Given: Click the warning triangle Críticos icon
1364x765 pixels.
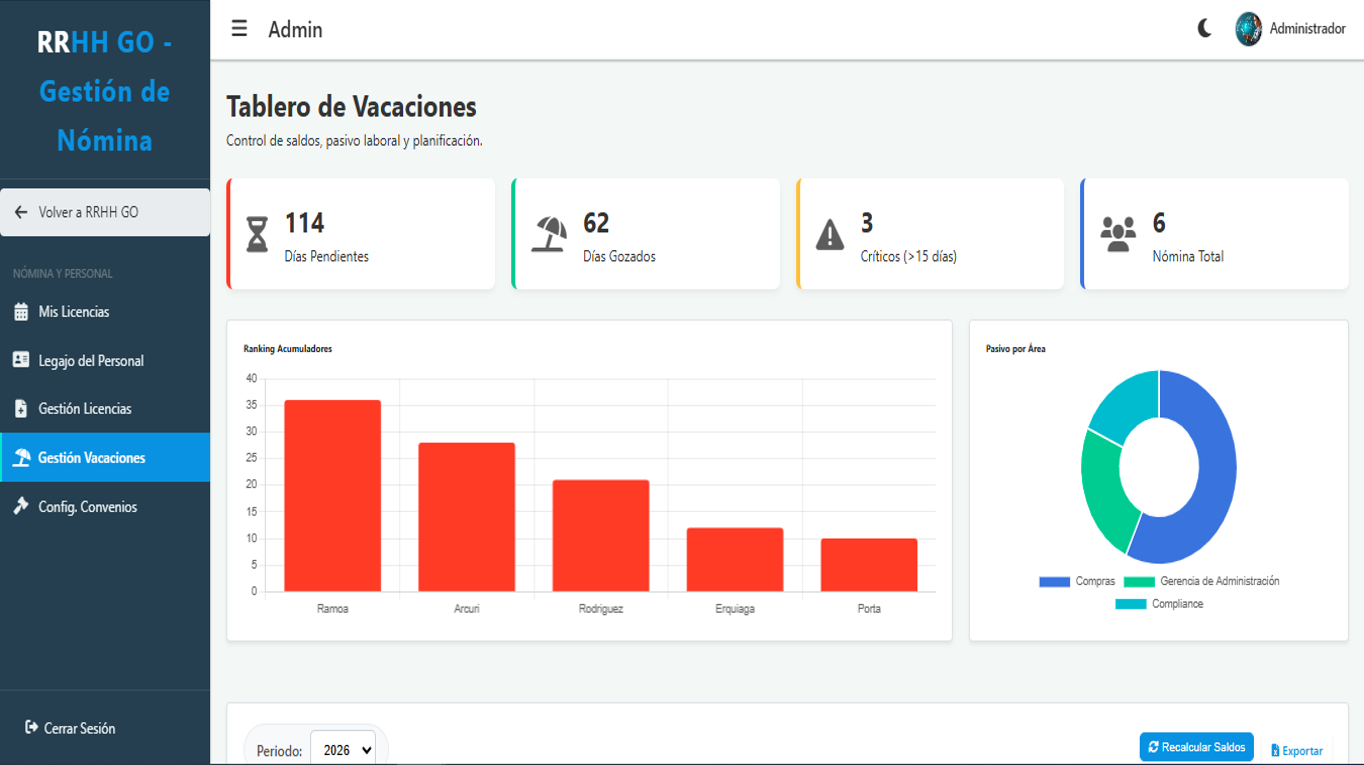Looking at the screenshot, I should 830,235.
